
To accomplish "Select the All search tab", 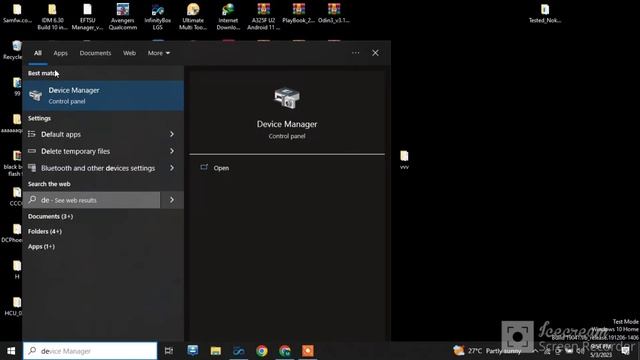I will click(38, 53).
